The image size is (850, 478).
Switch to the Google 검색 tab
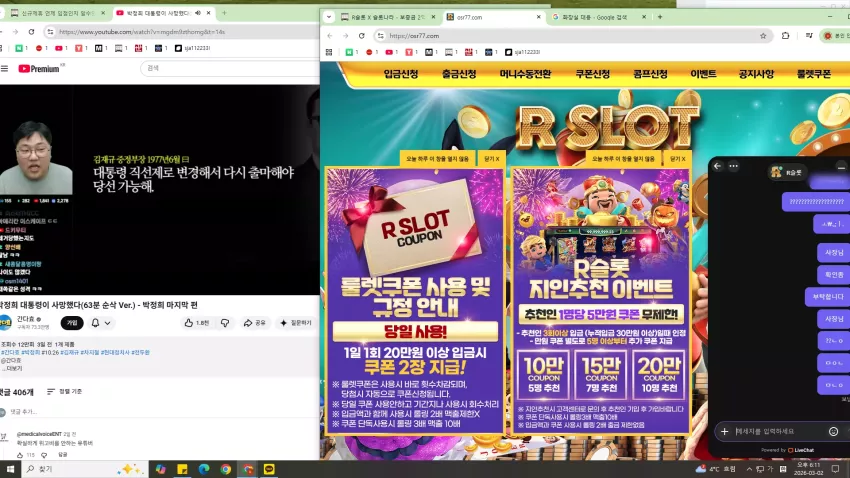coord(599,17)
